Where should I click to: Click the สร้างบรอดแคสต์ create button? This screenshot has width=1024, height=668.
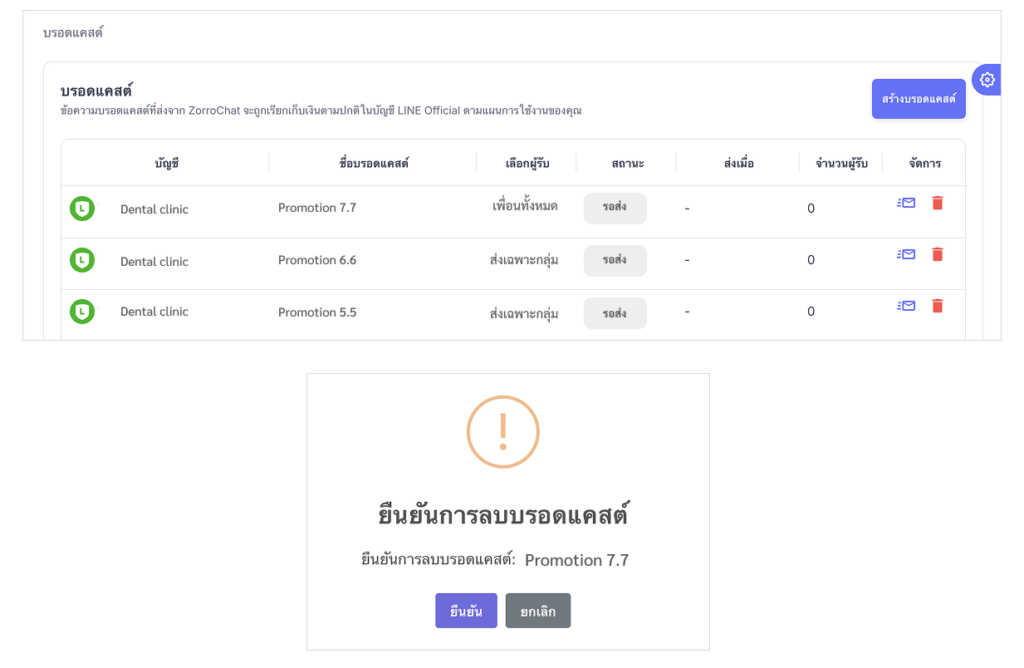918,99
